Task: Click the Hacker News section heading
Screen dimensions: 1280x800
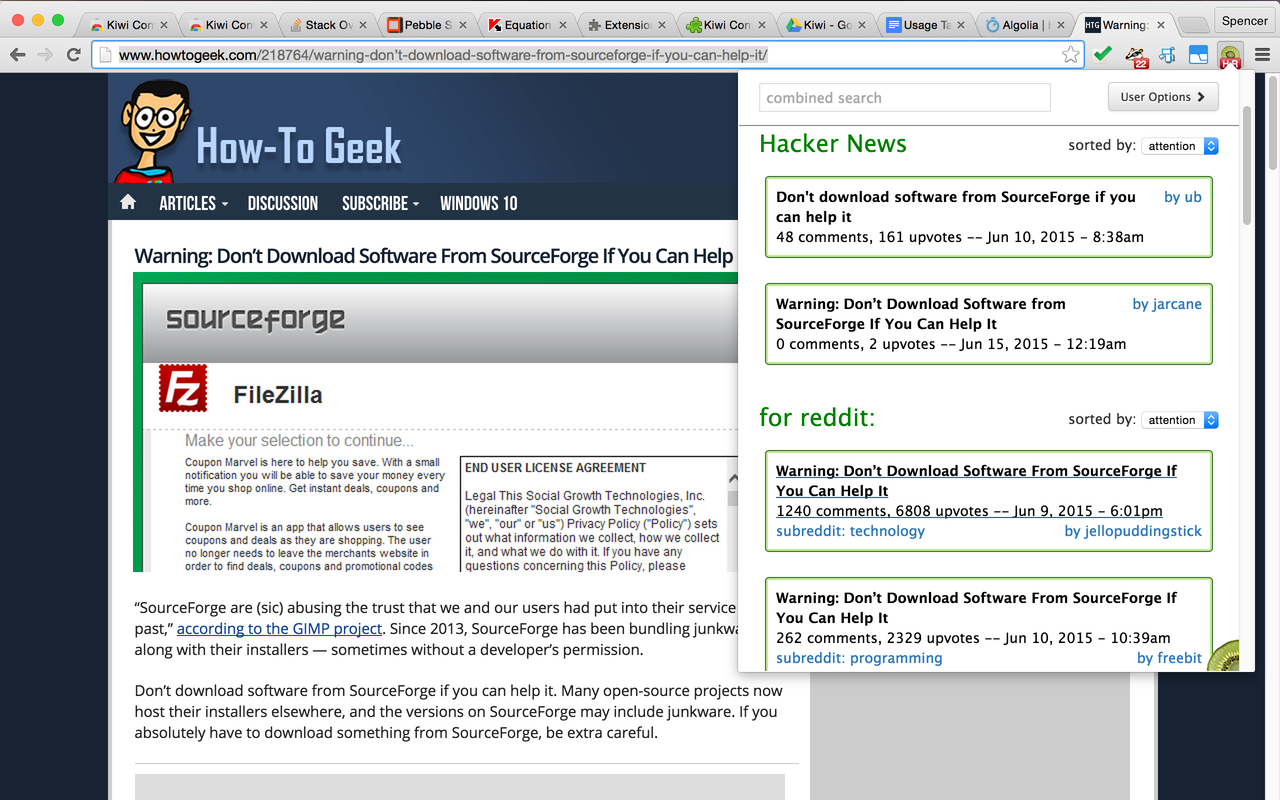Action: [833, 144]
